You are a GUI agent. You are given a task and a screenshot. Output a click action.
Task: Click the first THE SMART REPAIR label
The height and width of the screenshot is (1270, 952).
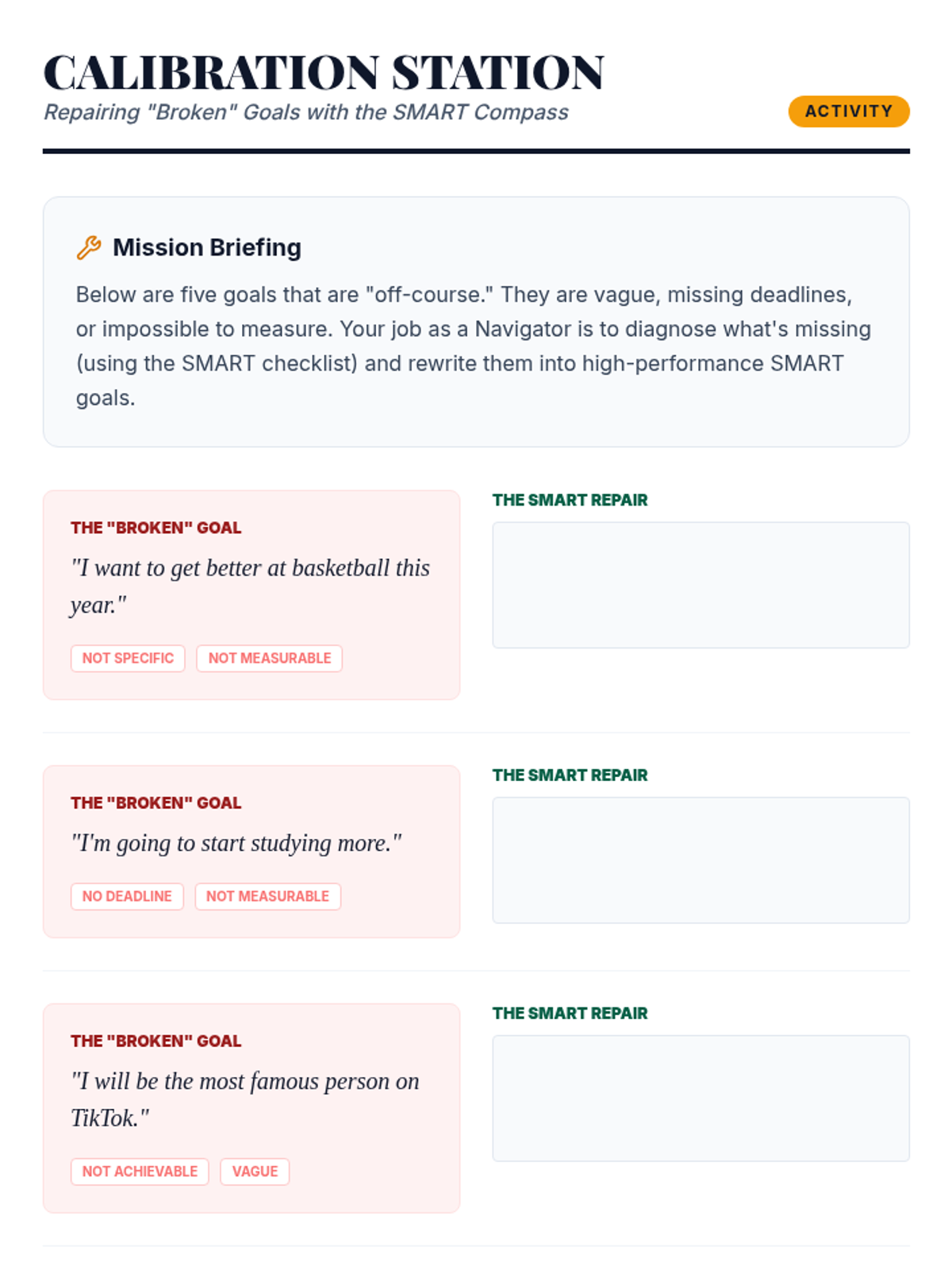point(570,500)
